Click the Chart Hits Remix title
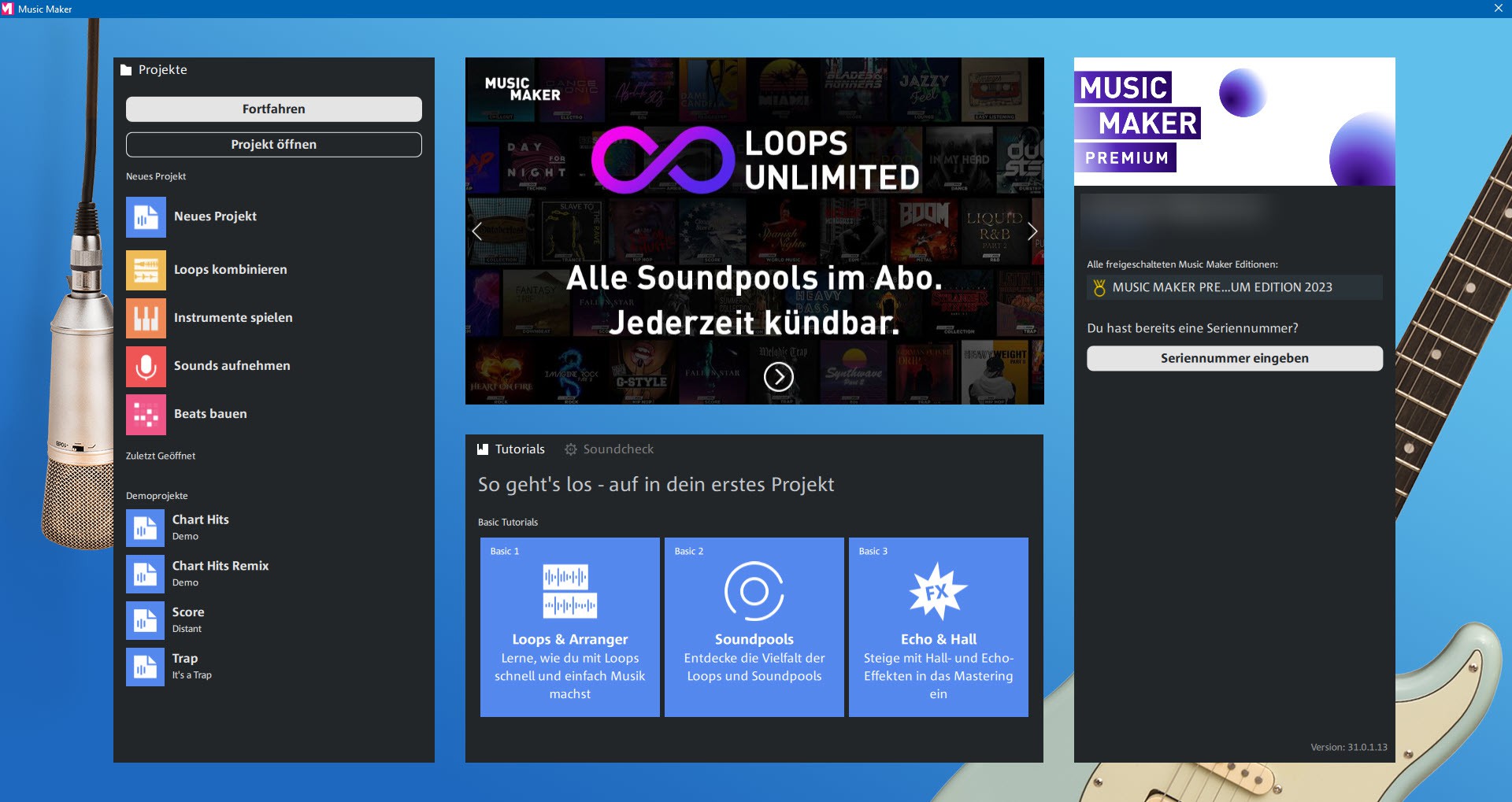Screen dimensions: 1512x802 (x=220, y=566)
